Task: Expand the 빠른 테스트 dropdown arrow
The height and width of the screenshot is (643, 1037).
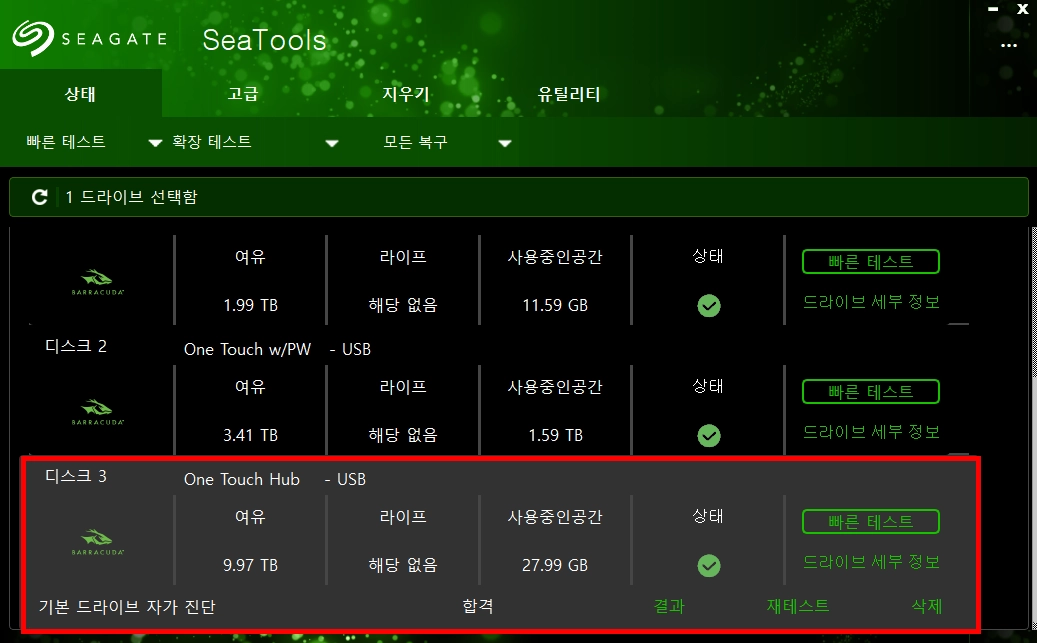Action: point(155,143)
